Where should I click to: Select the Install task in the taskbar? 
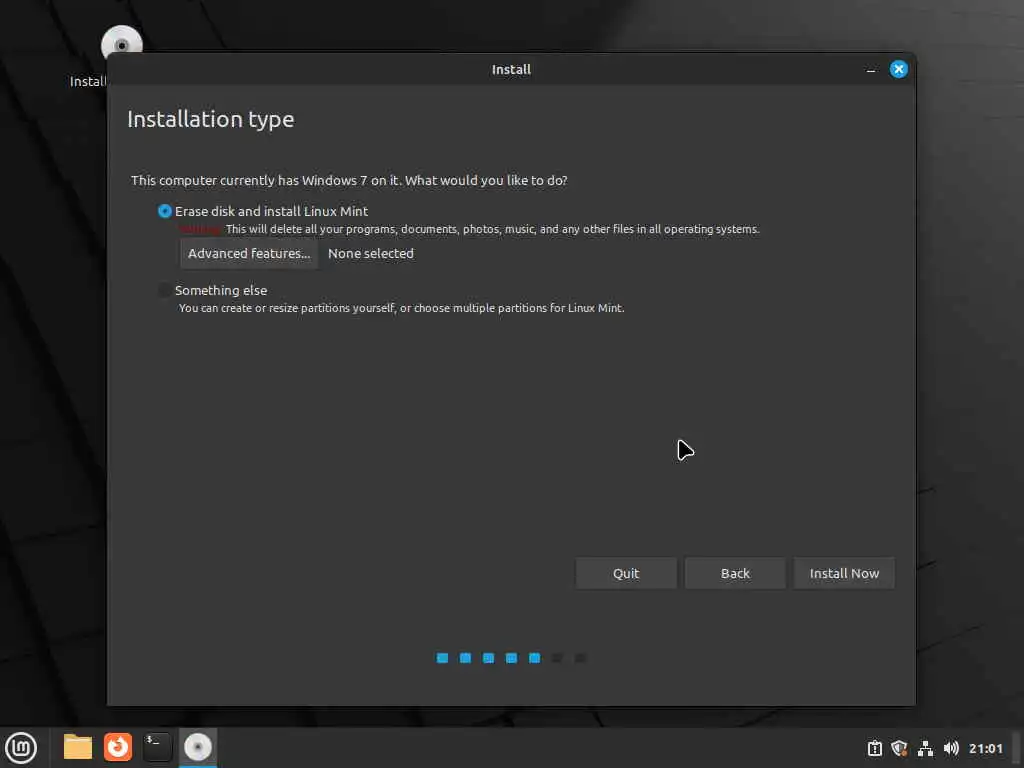[198, 747]
